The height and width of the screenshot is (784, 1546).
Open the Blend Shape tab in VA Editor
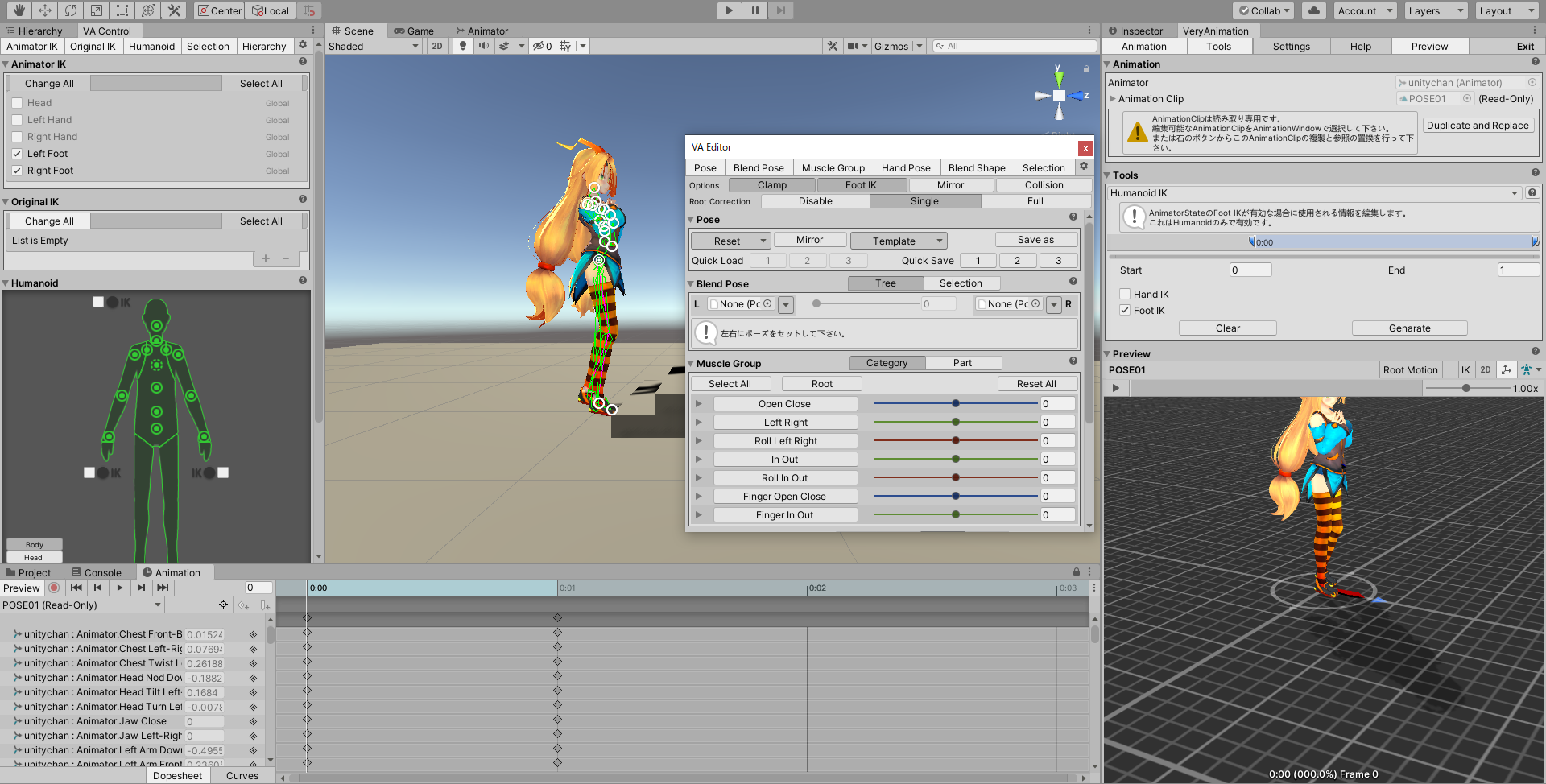coord(977,167)
